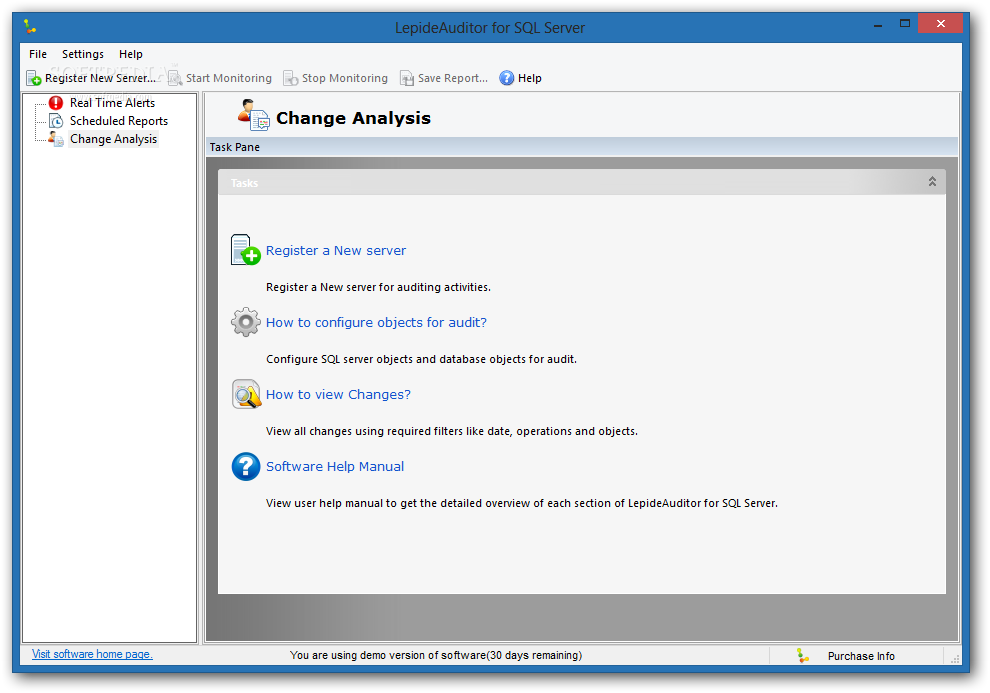This screenshot has width=990, height=693.
Task: Click the 'View user help manual' description text
Action: [x=522, y=503]
